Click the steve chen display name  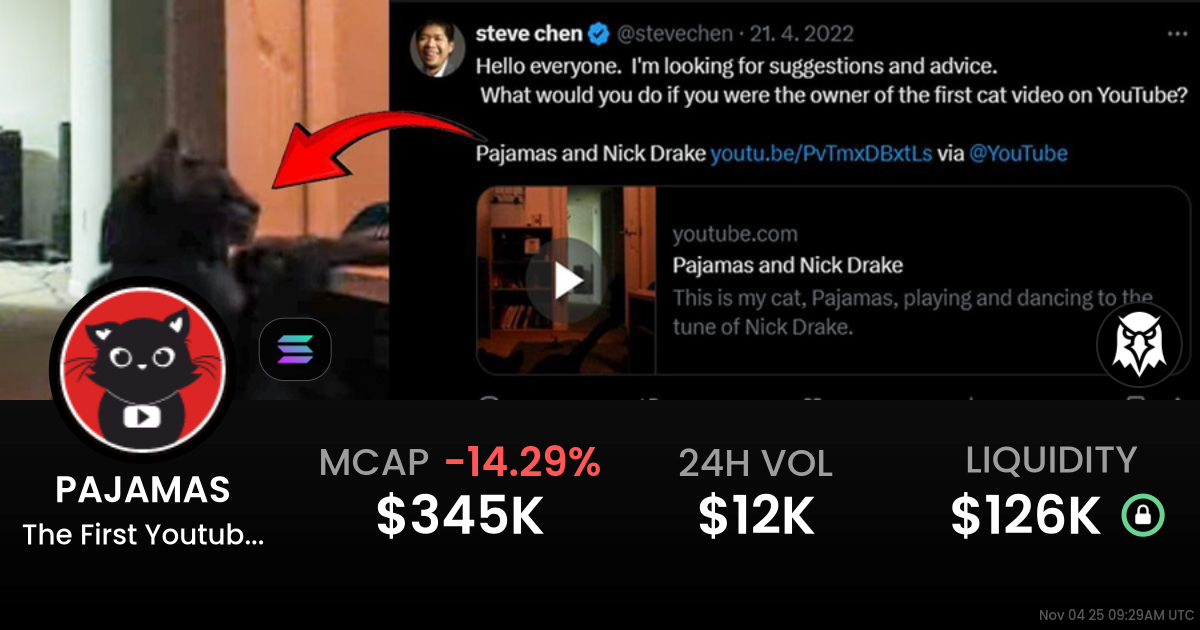(529, 34)
